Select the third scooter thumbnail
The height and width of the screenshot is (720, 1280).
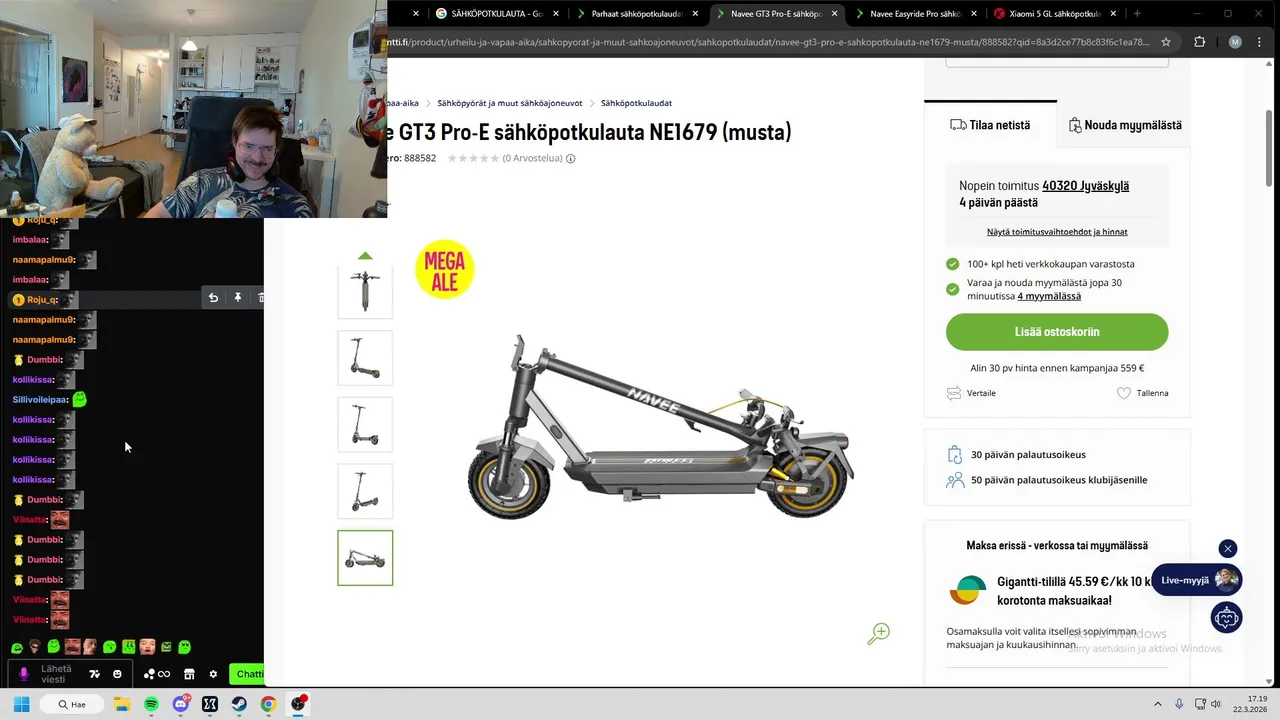coord(365,425)
